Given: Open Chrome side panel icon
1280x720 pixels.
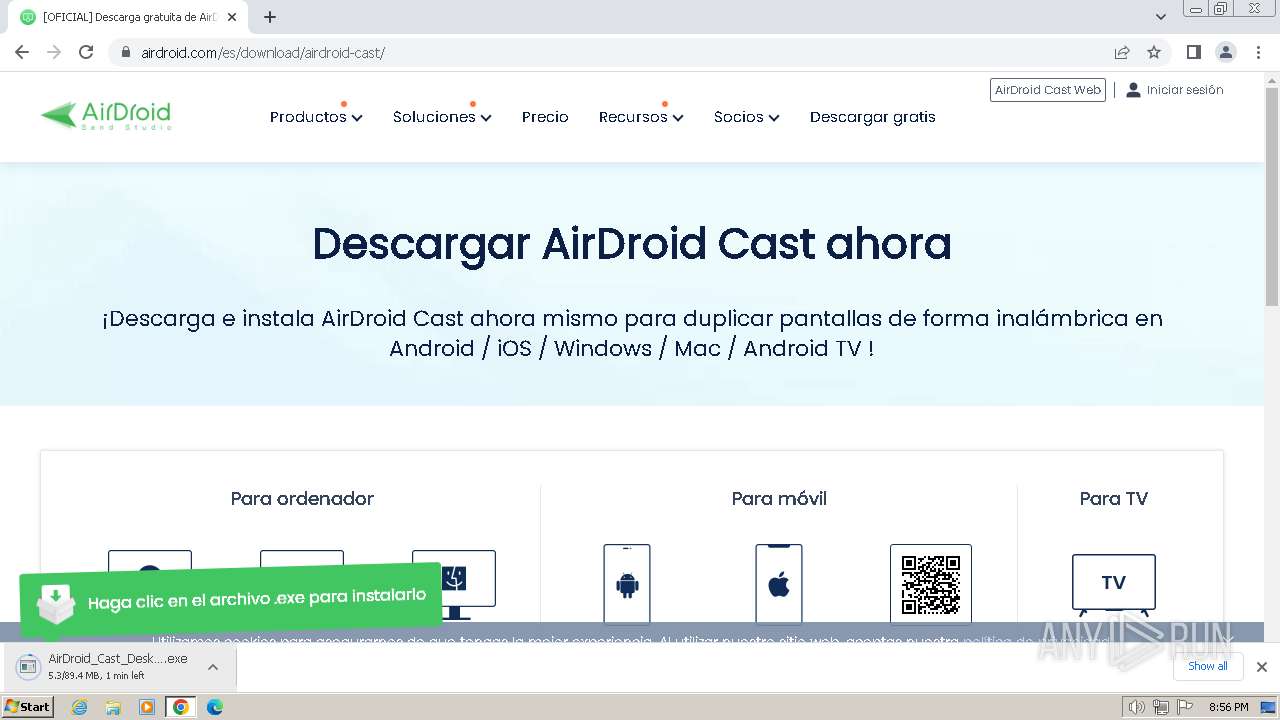Looking at the screenshot, I should [1193, 52].
